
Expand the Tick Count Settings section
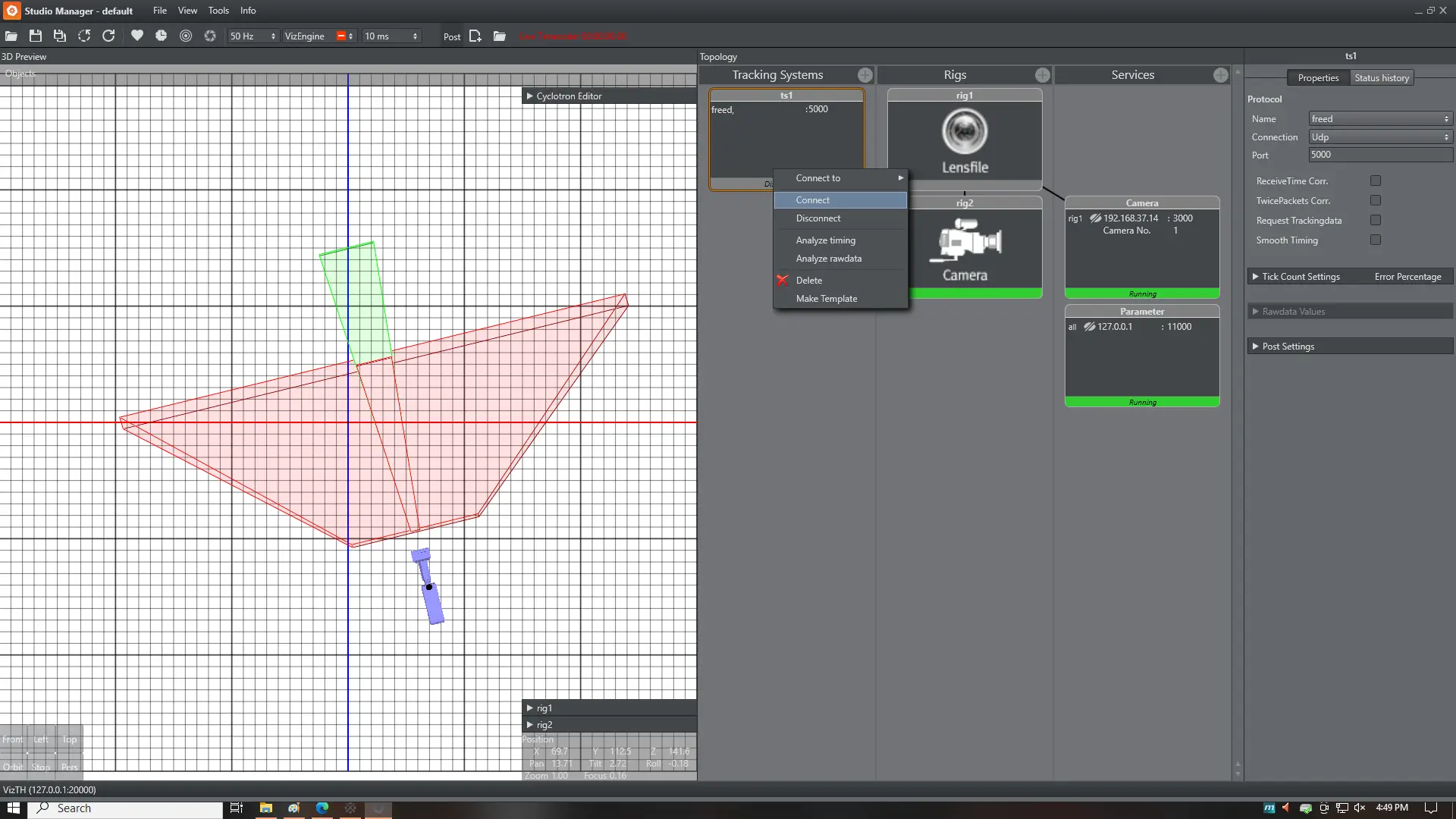(1301, 277)
